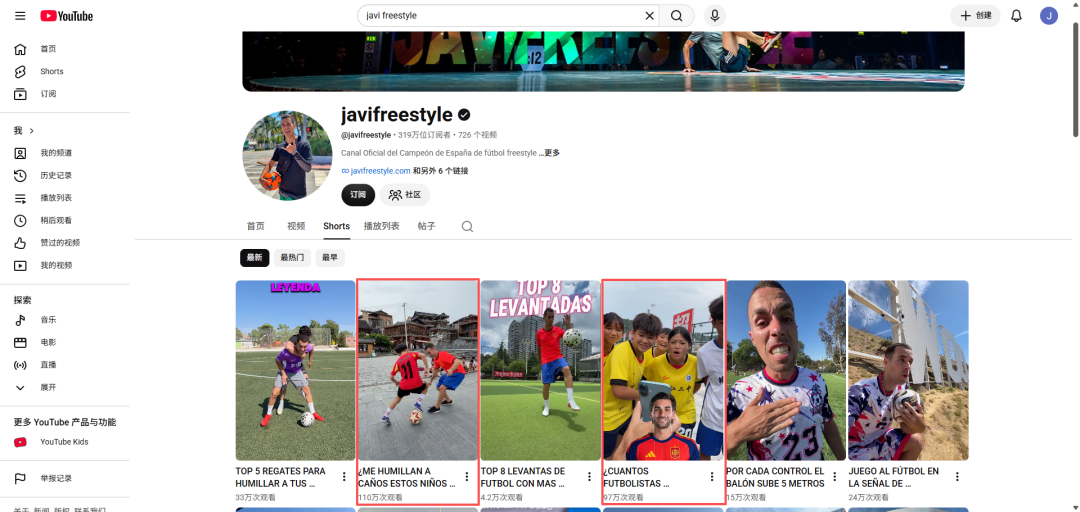The height and width of the screenshot is (512, 1080).
Task: Expand channel description with 更多
Action: pos(552,153)
